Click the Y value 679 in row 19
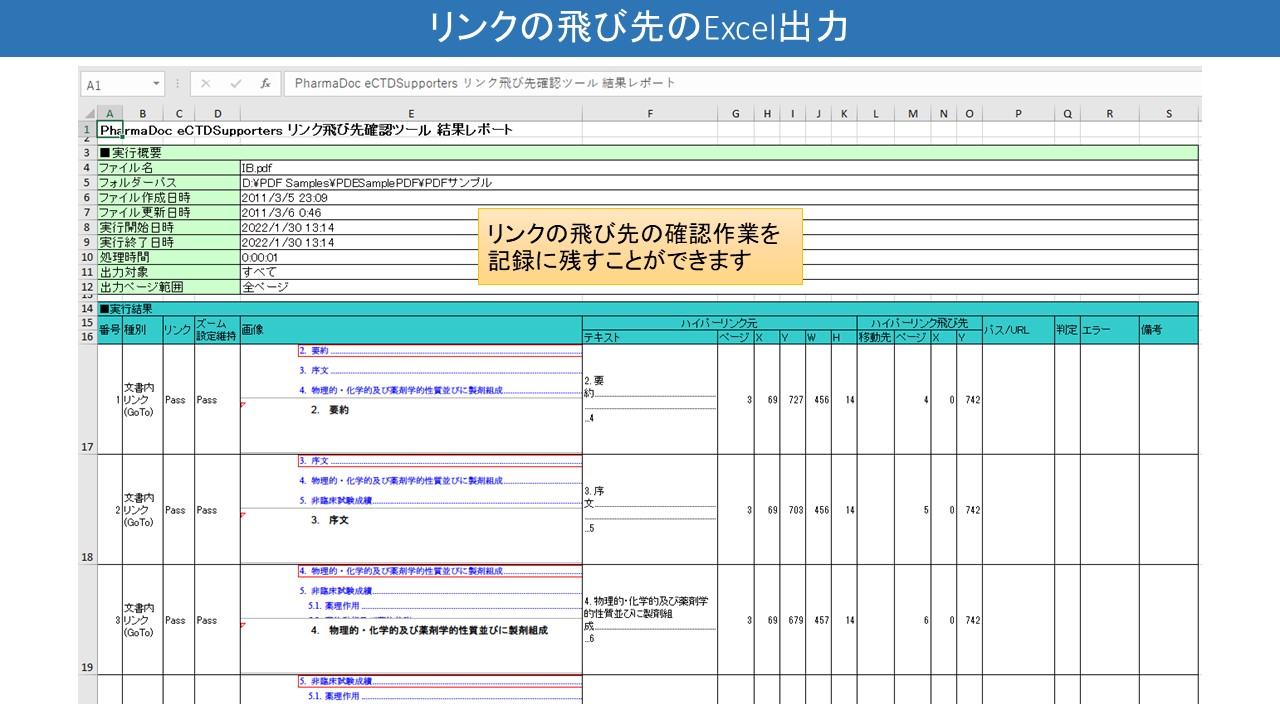 (x=793, y=620)
